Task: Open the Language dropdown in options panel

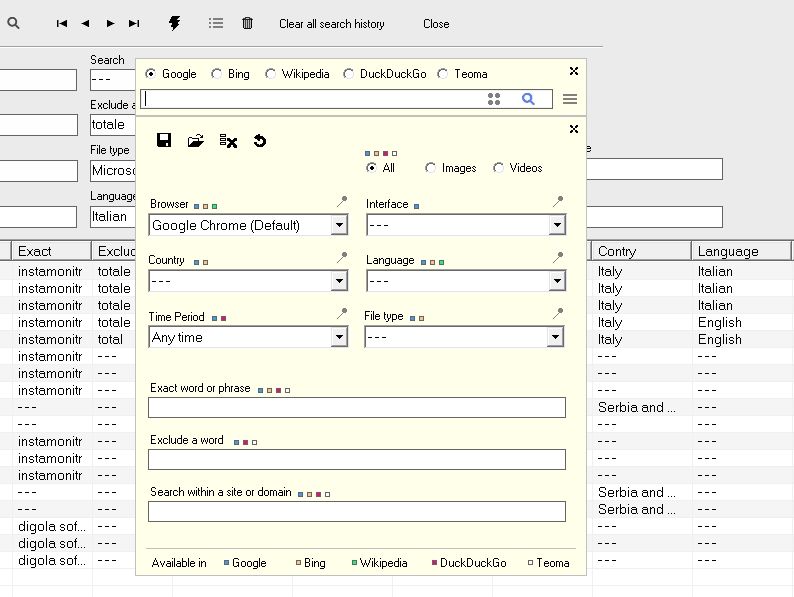Action: [466, 281]
